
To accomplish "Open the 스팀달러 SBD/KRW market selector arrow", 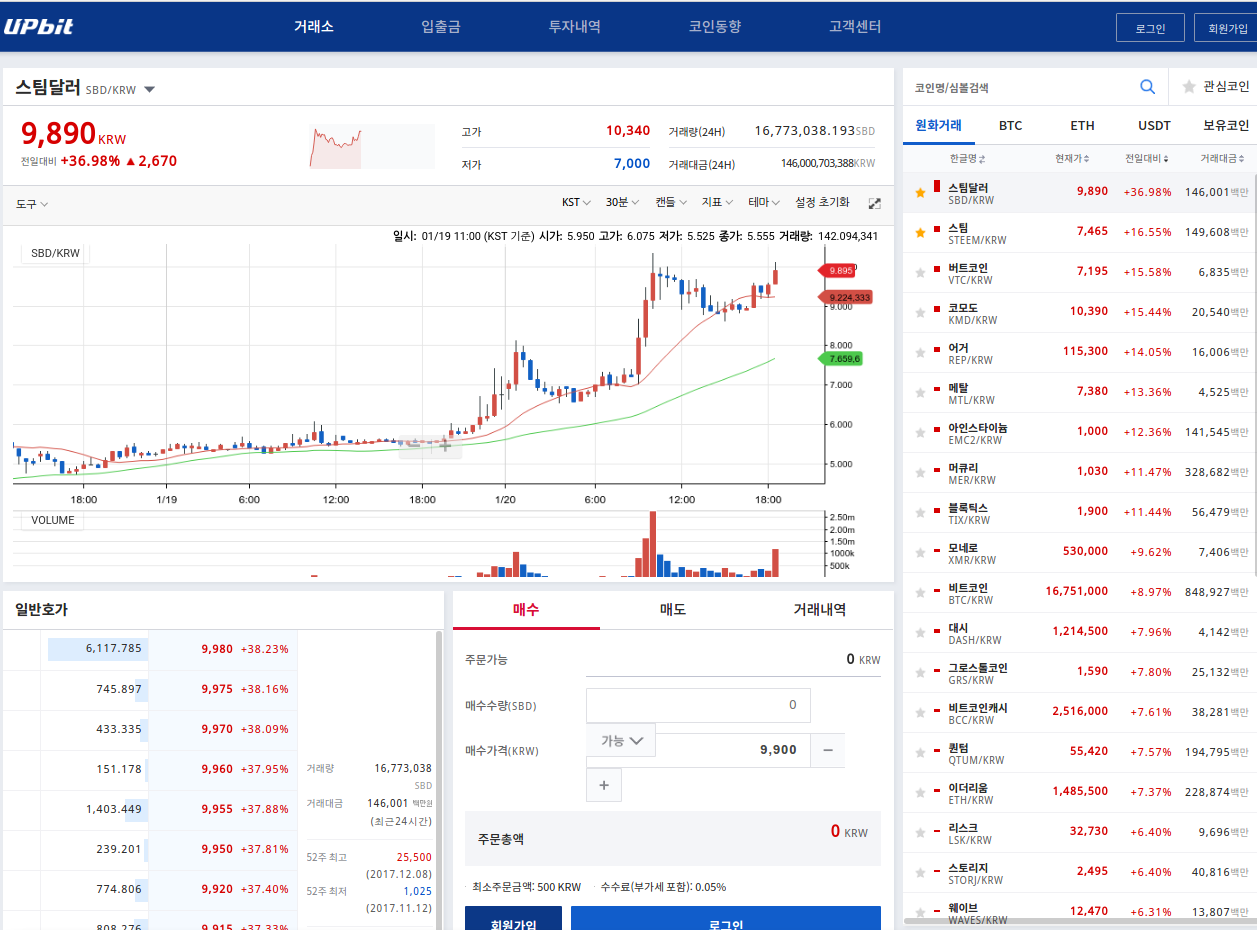I will (x=149, y=90).
